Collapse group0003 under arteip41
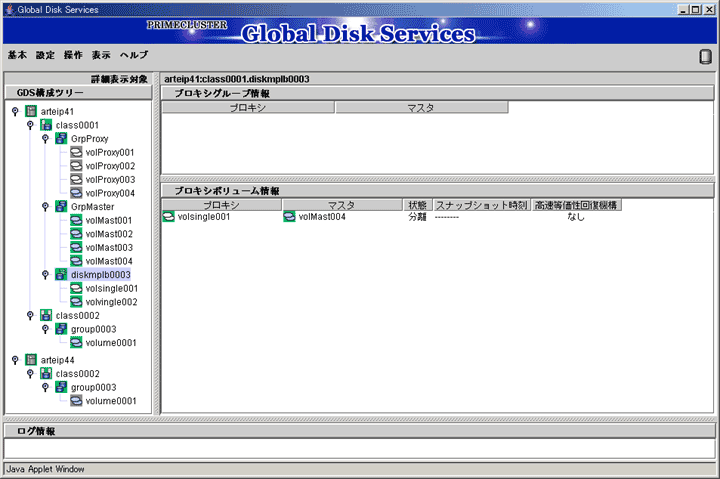The width and height of the screenshot is (720, 479). pos(45,329)
